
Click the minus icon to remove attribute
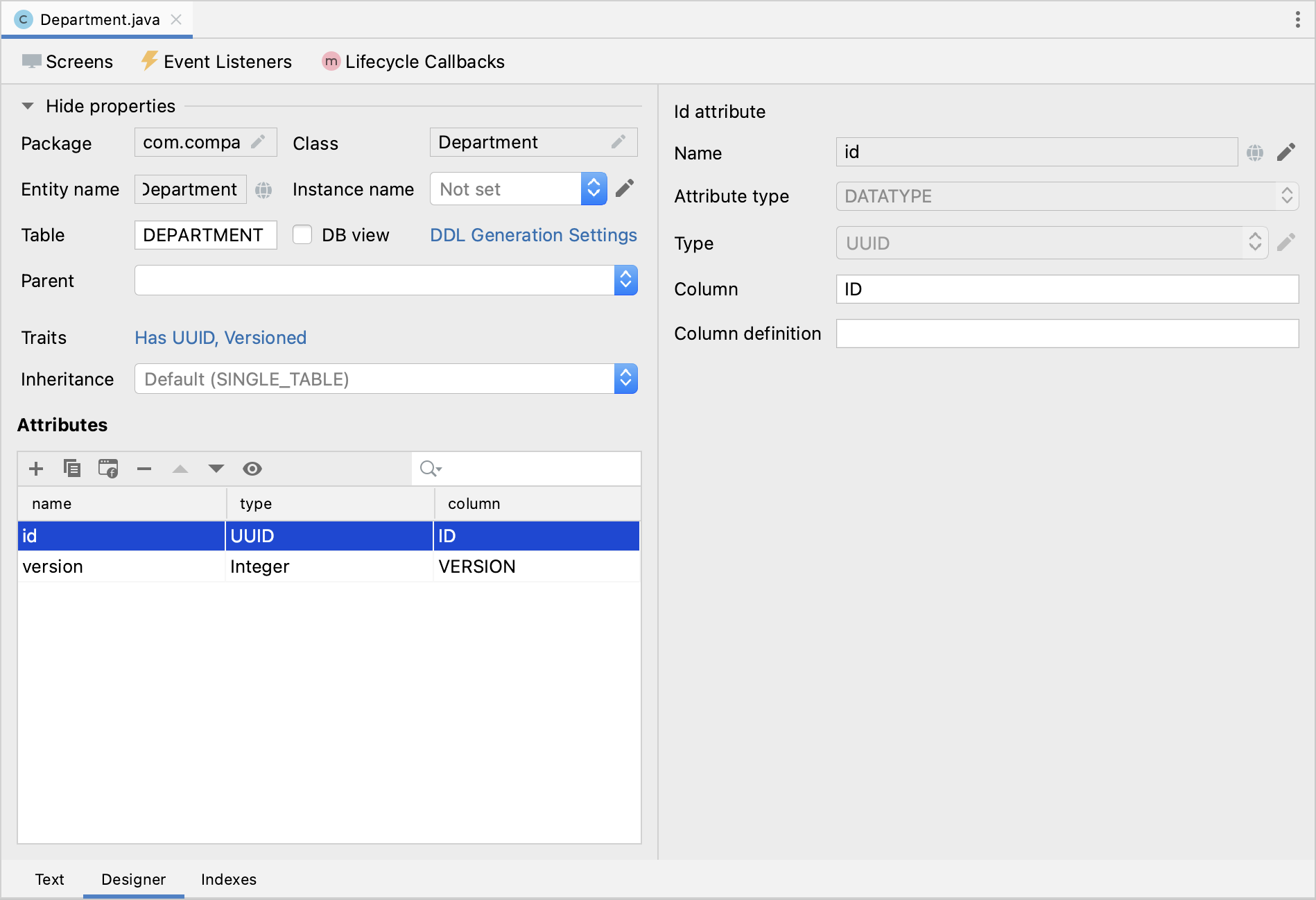tap(144, 469)
